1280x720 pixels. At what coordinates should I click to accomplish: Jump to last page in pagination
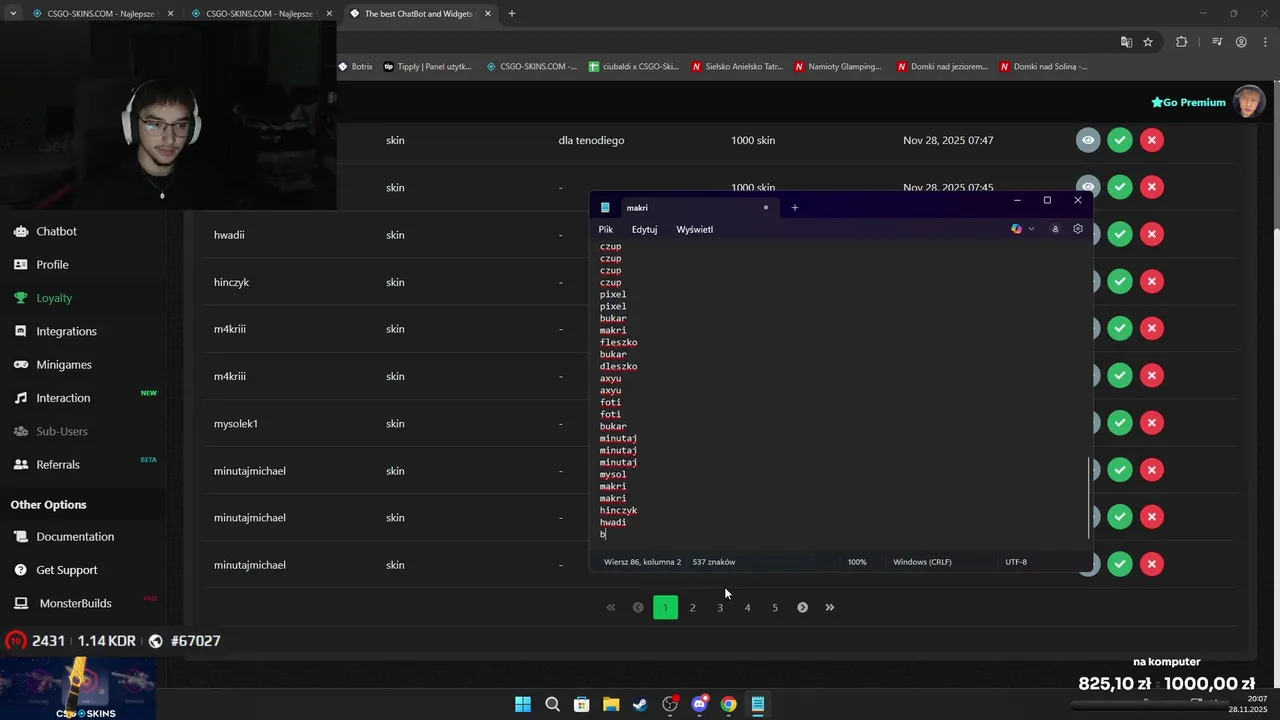[830, 607]
